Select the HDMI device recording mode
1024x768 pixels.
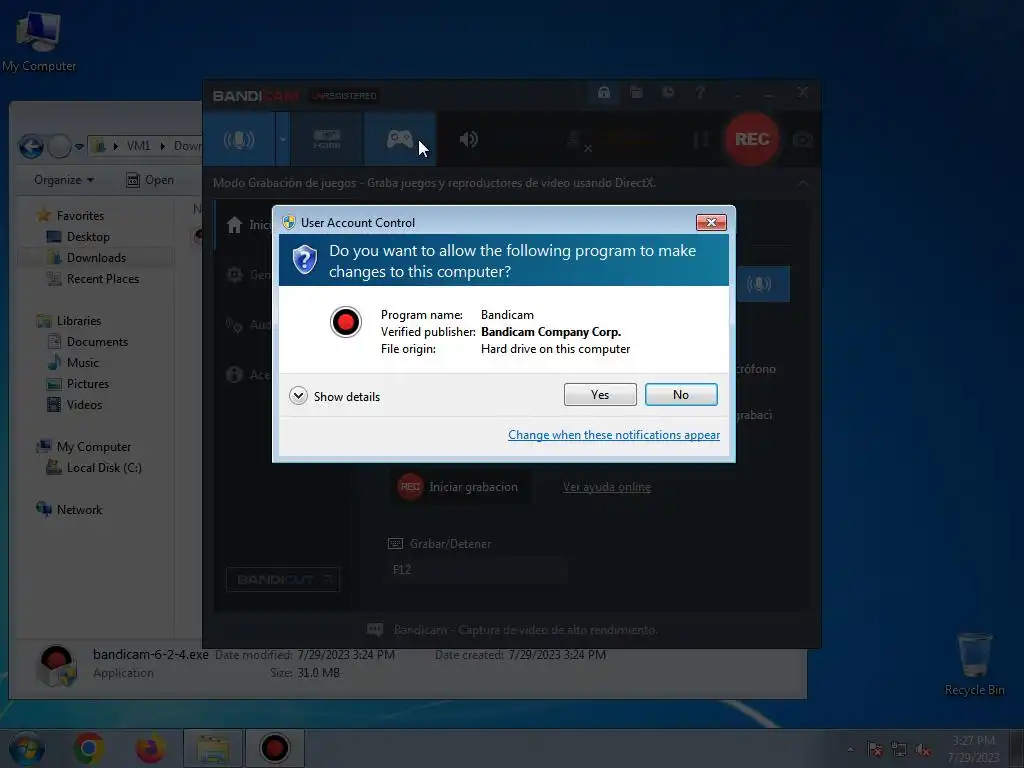(327, 139)
